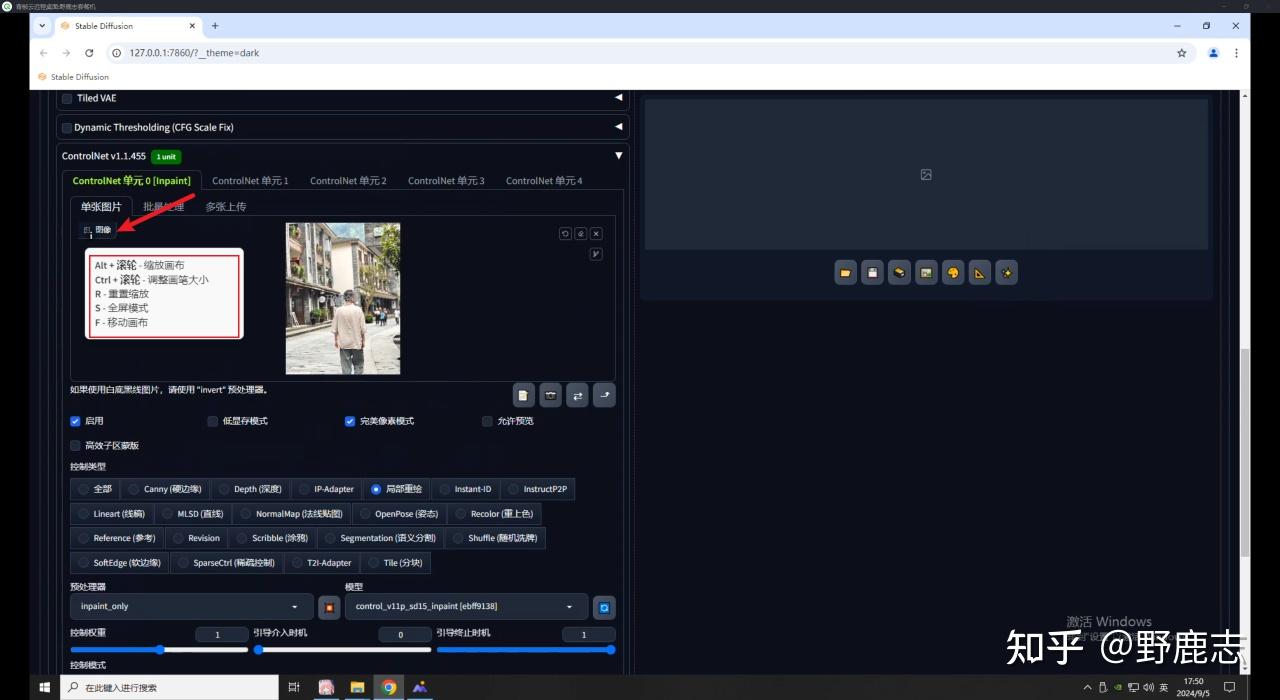
Task: Expand the Dynamic Thresholding section
Action: pyautogui.click(x=618, y=127)
